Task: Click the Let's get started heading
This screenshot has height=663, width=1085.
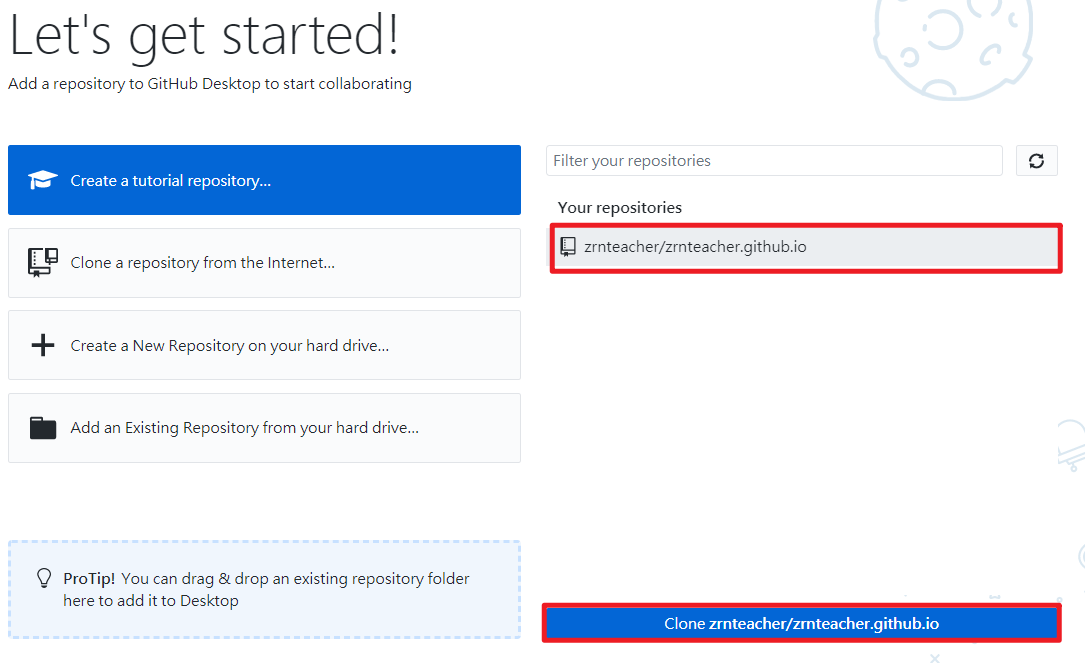Action: click(x=204, y=36)
